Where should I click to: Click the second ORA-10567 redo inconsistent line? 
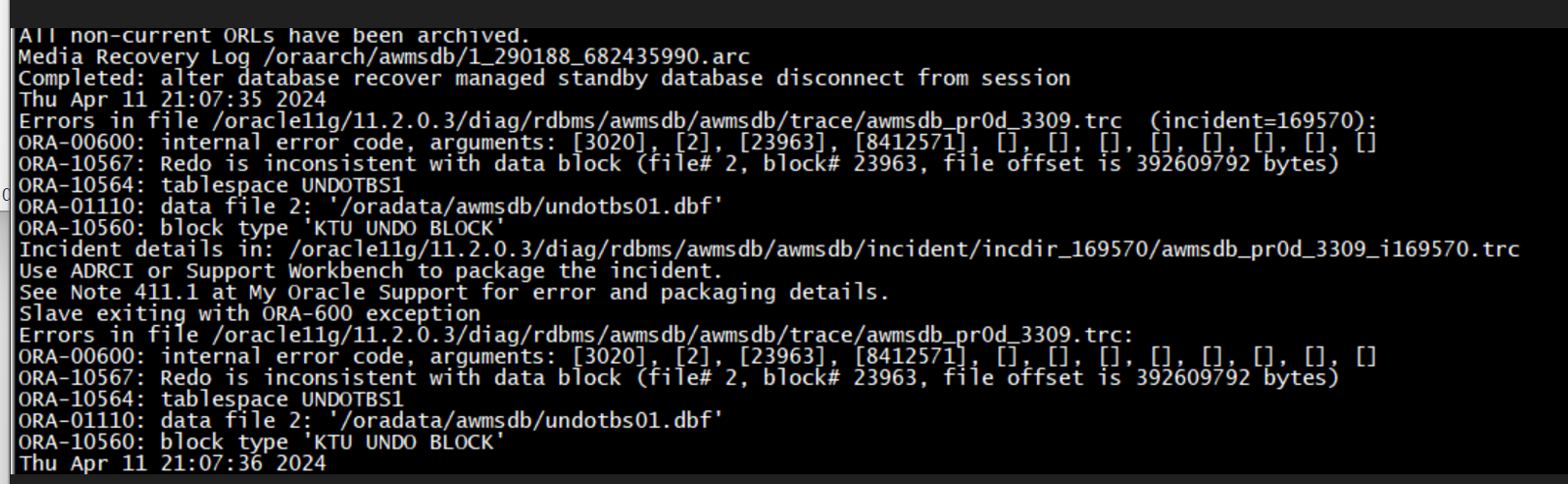click(x=677, y=377)
